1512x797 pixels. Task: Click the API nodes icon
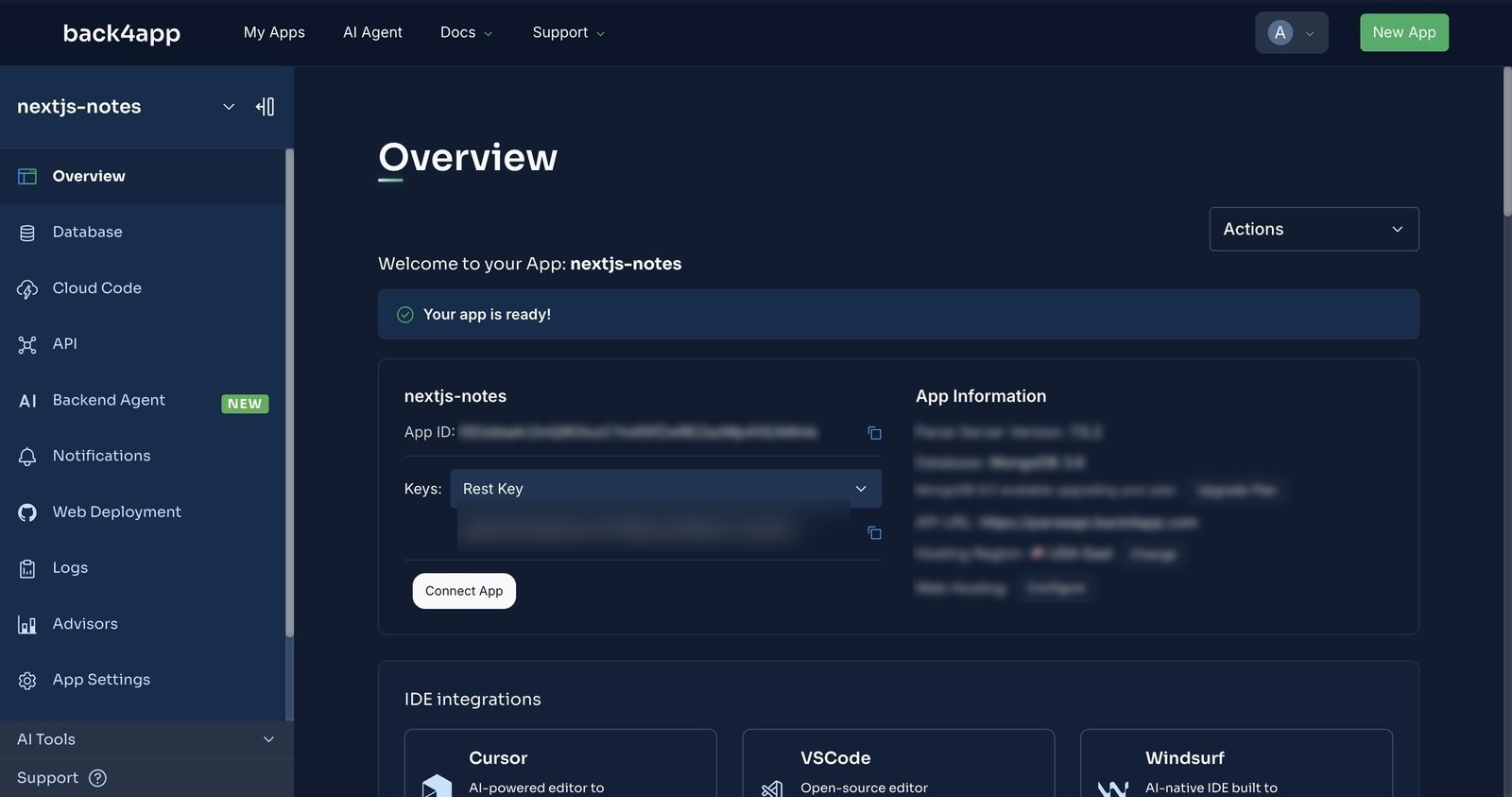(27, 344)
